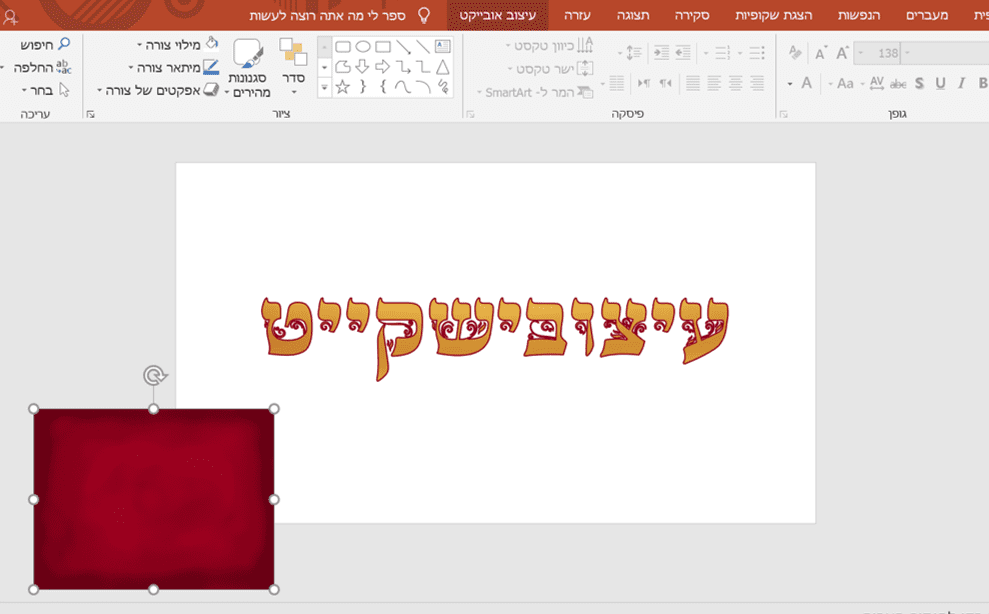Open the בחר select dropdown
The image size is (989, 614).
tap(45, 90)
